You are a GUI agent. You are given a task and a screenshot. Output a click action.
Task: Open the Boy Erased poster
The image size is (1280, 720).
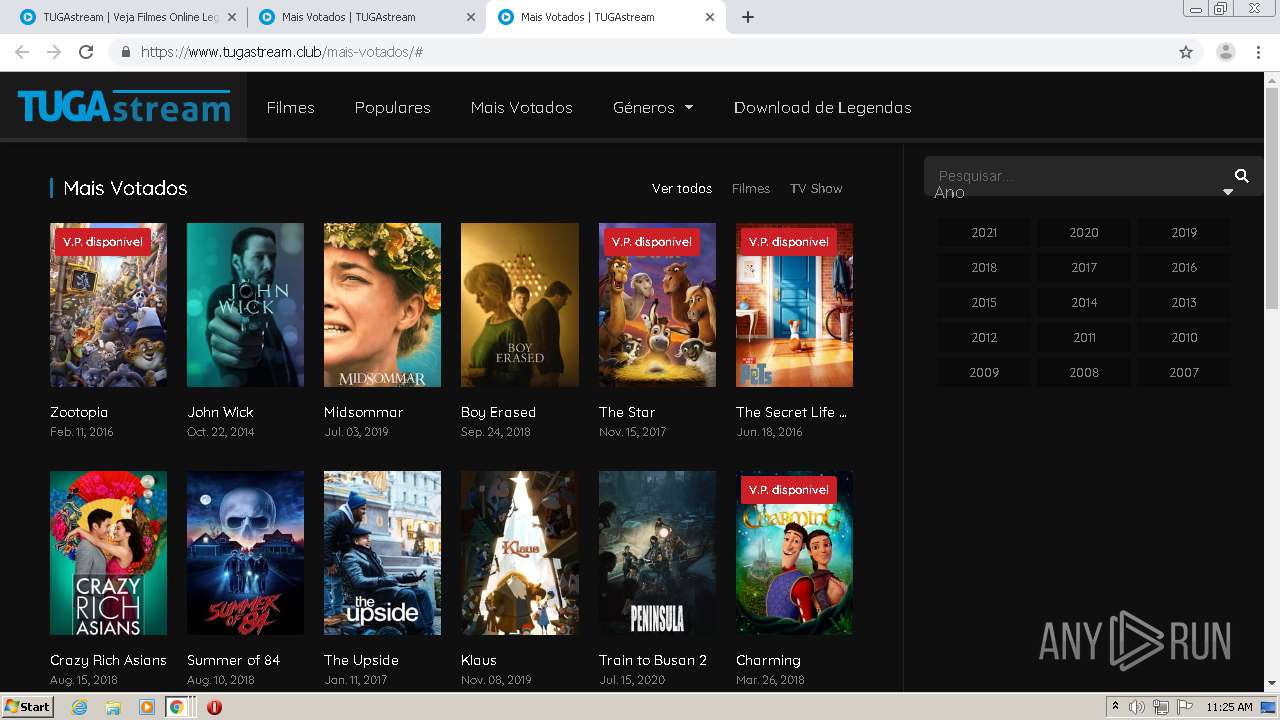(x=519, y=305)
